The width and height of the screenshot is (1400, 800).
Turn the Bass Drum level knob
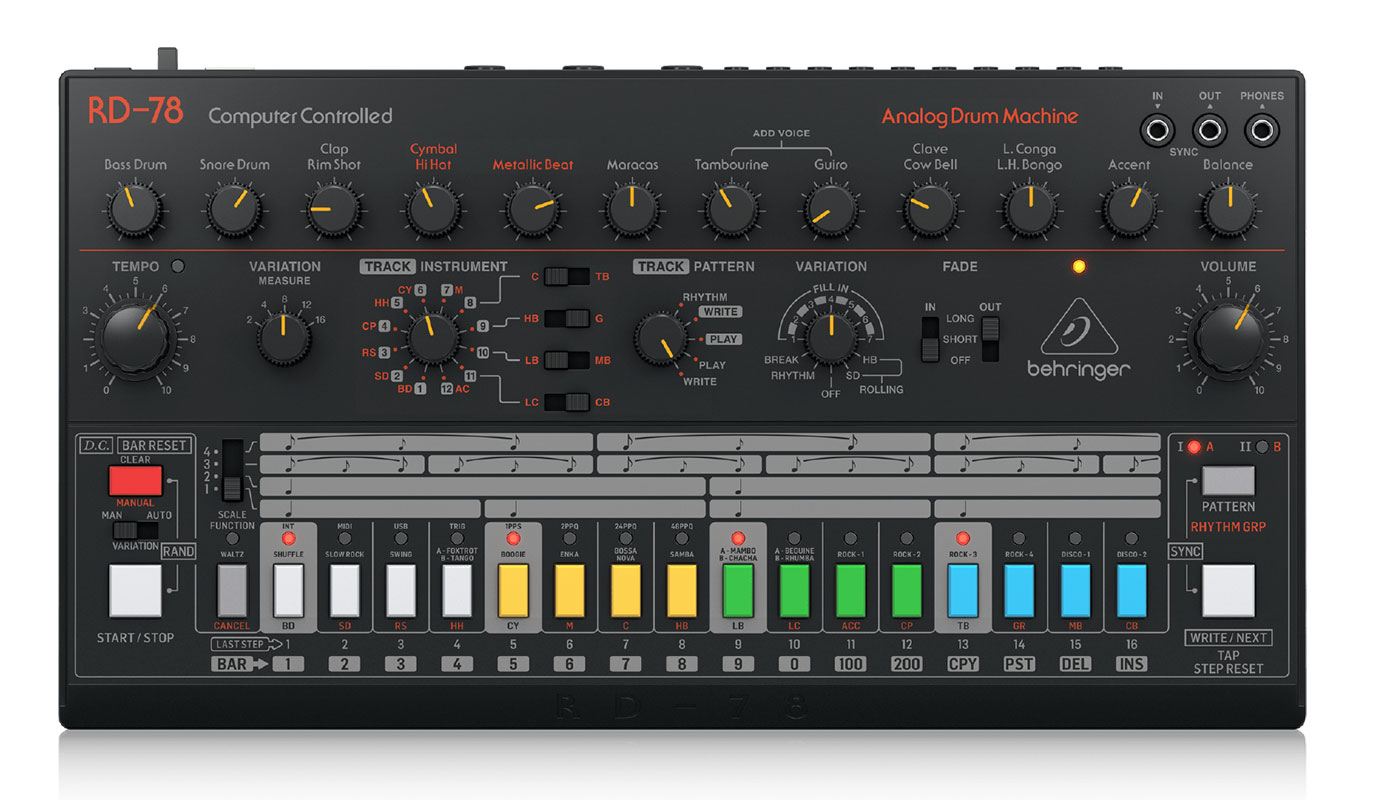[x=135, y=210]
